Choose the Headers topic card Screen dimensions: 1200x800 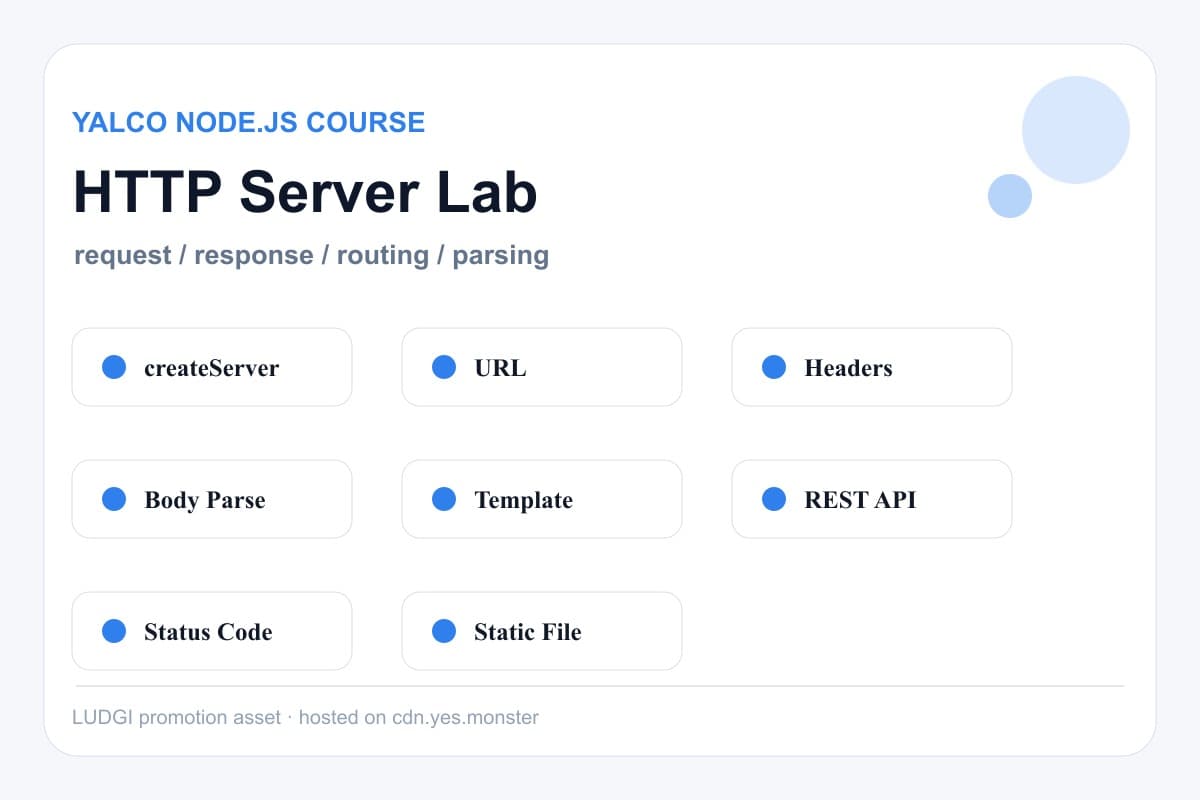tap(872, 367)
